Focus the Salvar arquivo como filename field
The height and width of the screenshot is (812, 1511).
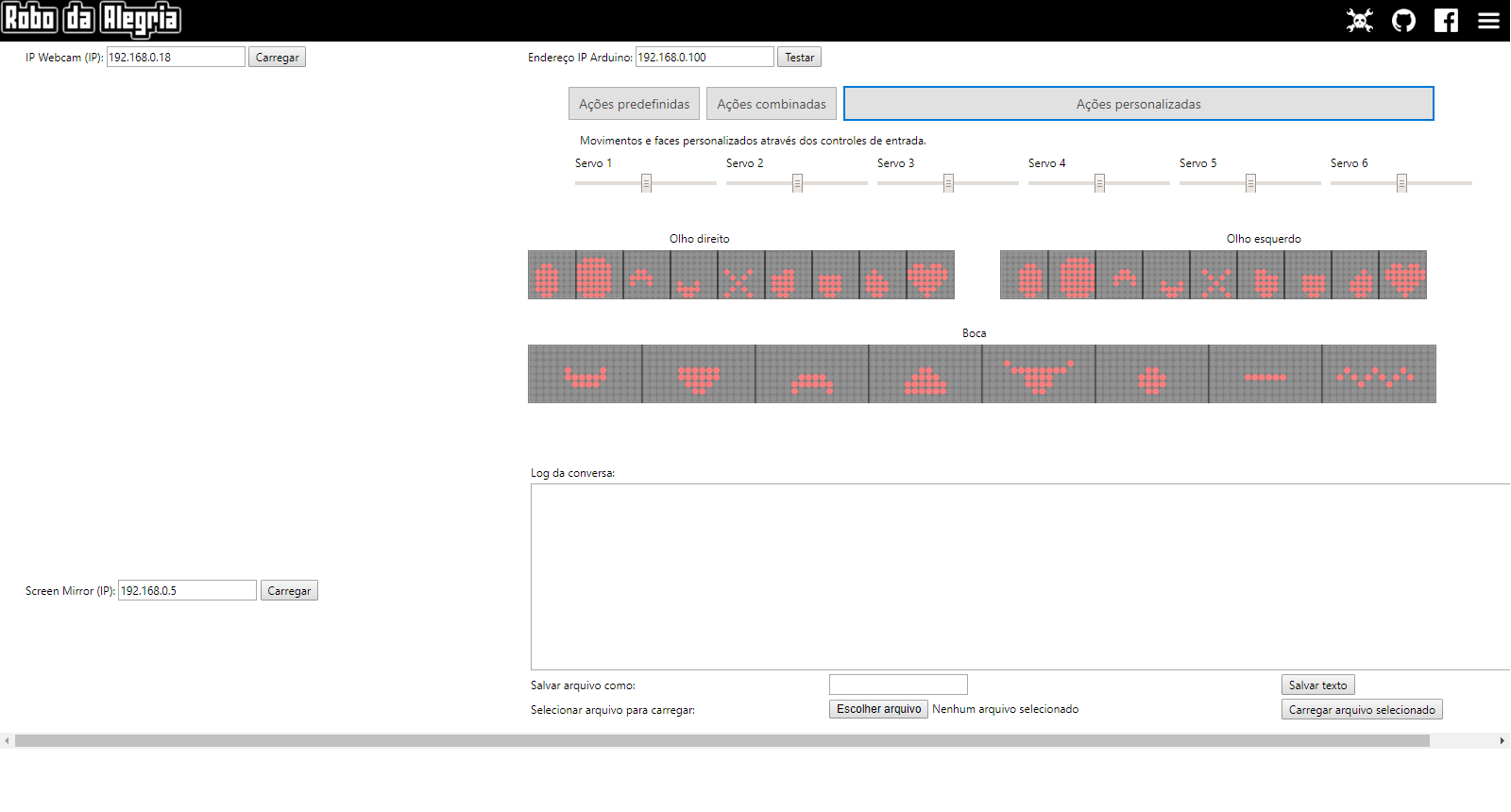898,685
